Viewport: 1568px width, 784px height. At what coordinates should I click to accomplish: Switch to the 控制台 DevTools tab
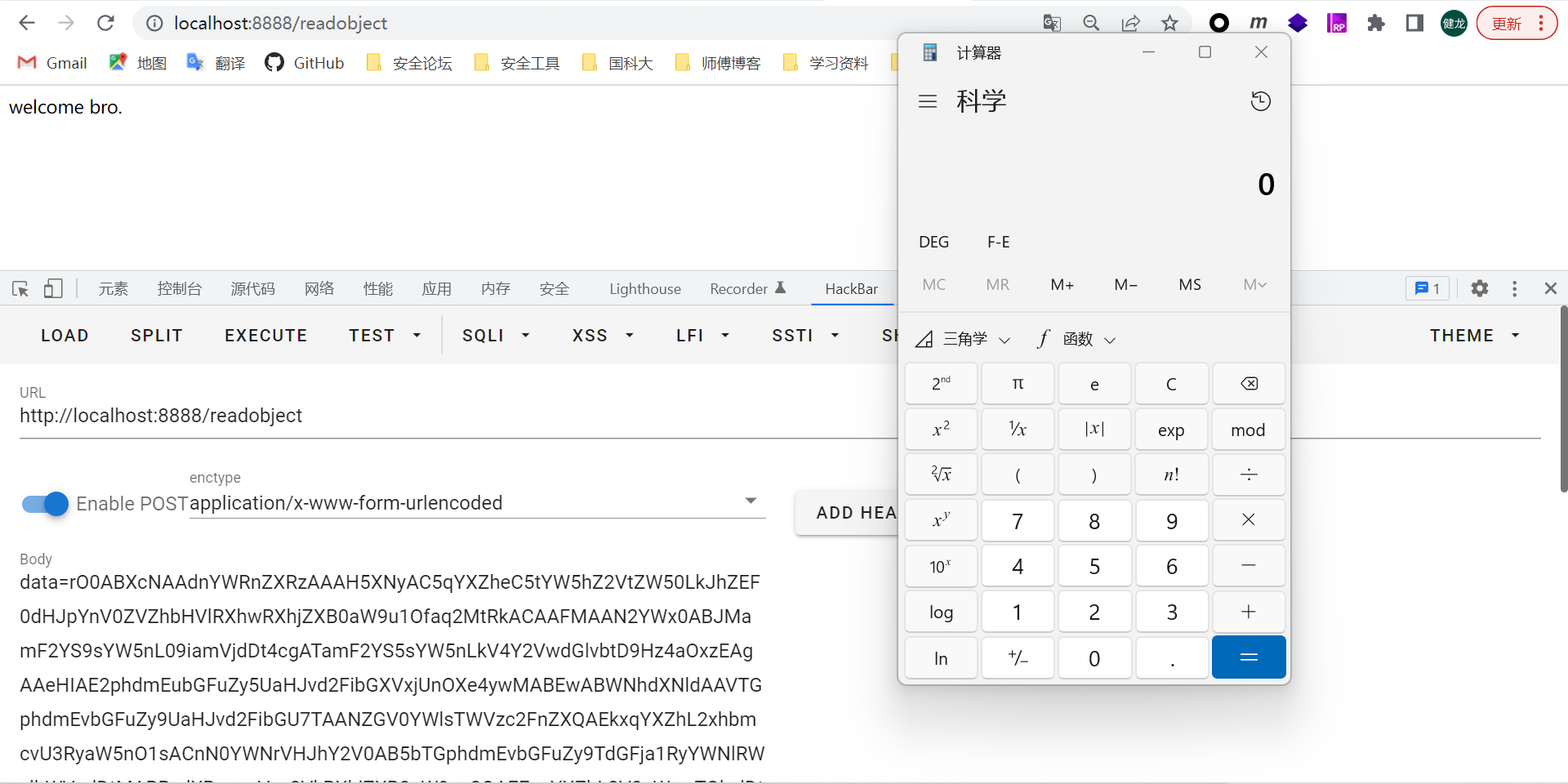tap(180, 288)
